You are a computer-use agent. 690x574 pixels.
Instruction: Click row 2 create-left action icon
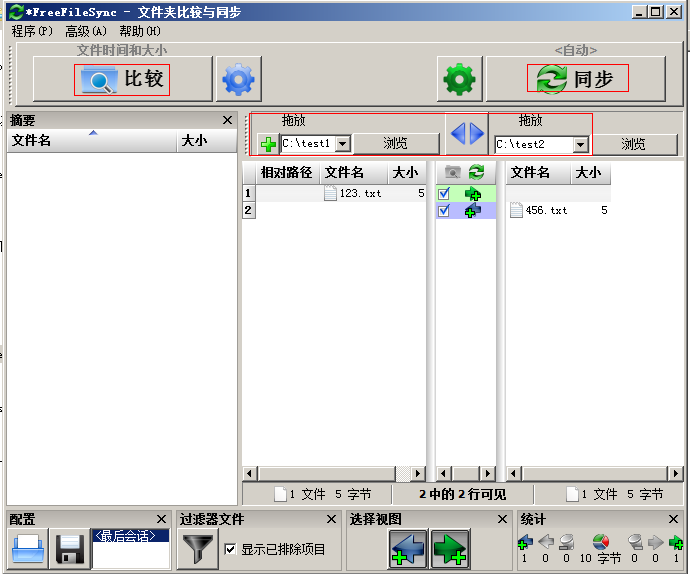473,211
